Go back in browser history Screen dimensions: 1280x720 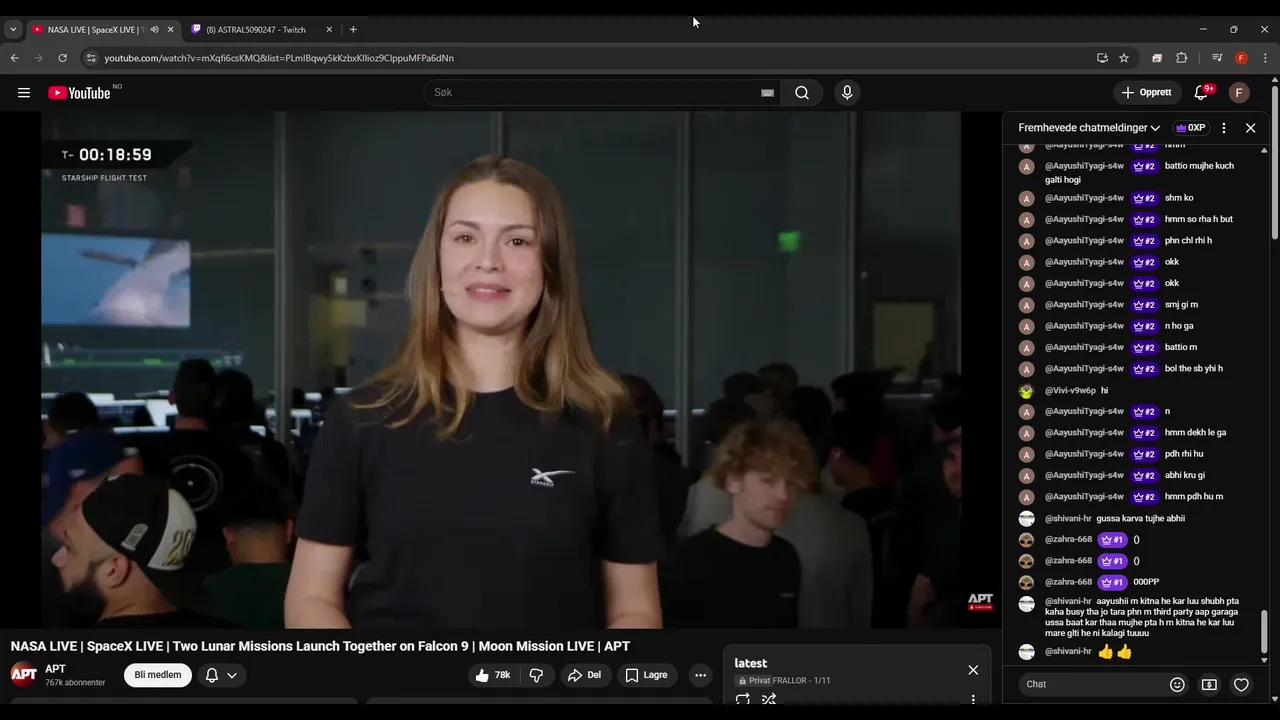(15, 58)
